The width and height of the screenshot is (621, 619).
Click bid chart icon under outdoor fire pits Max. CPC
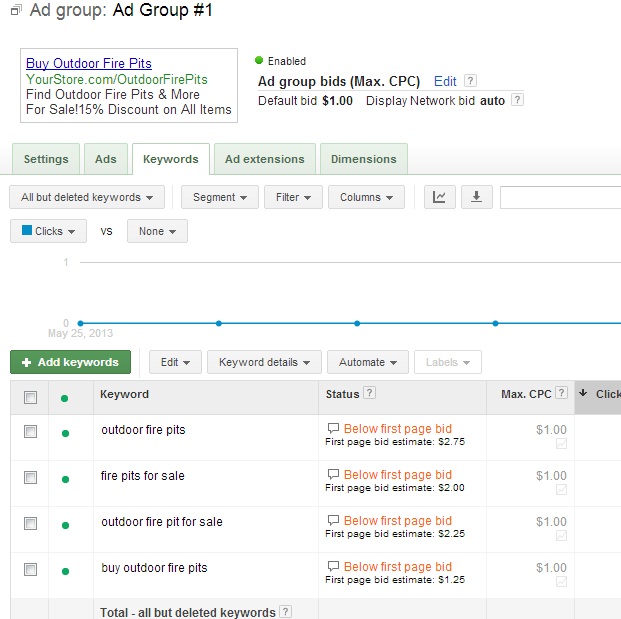point(561,444)
